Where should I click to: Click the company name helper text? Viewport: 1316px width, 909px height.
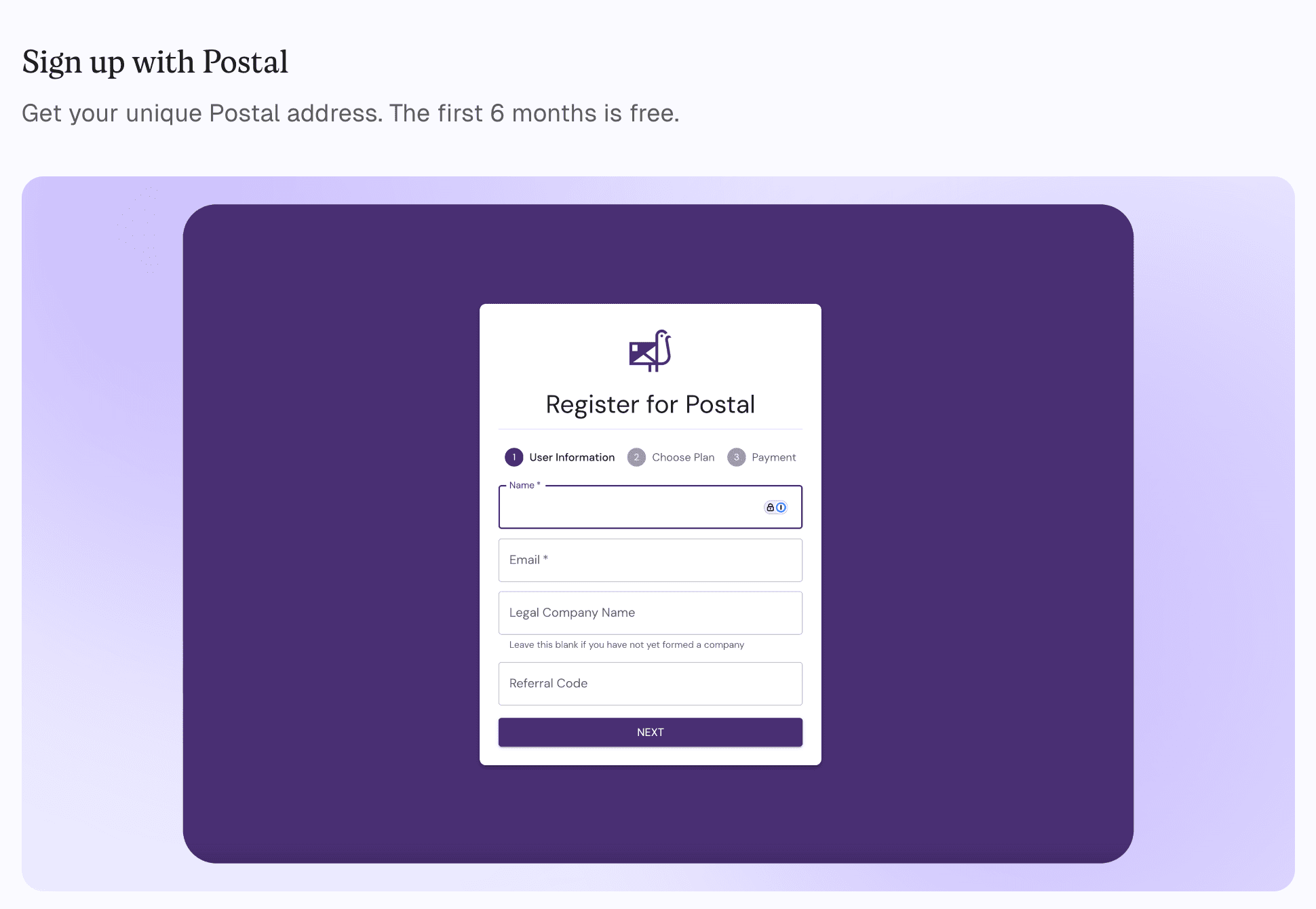pyautogui.click(x=626, y=644)
